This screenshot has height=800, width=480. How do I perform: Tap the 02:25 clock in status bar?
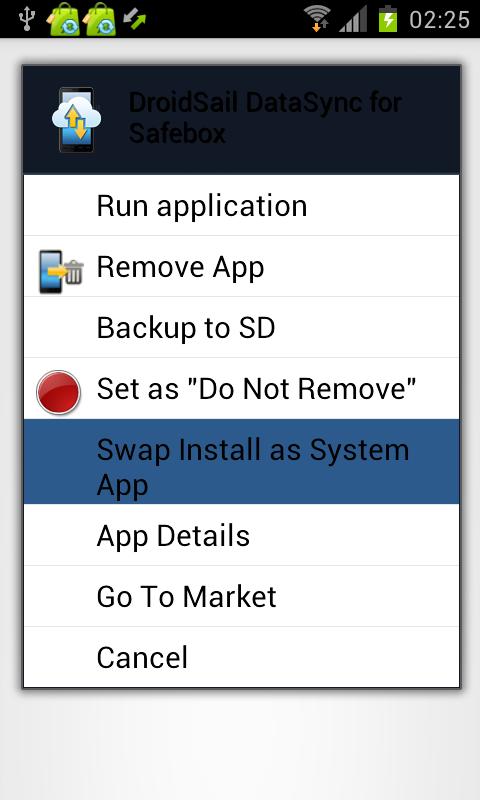[x=439, y=20]
